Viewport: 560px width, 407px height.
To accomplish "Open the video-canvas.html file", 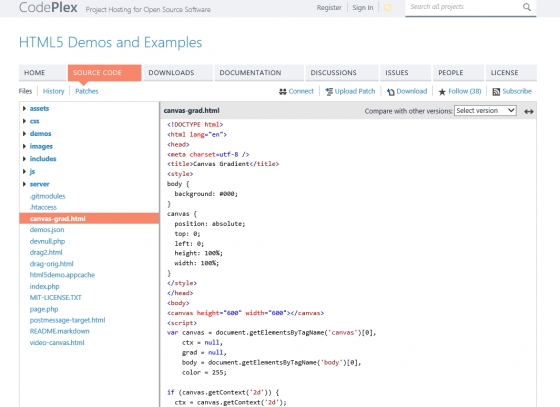I will point(57,343).
